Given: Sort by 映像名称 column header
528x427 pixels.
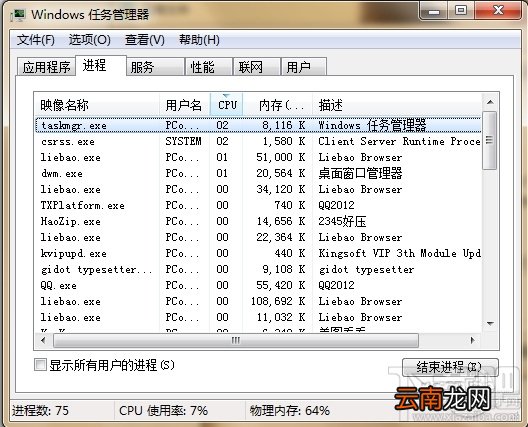Looking at the screenshot, I should tap(97, 105).
